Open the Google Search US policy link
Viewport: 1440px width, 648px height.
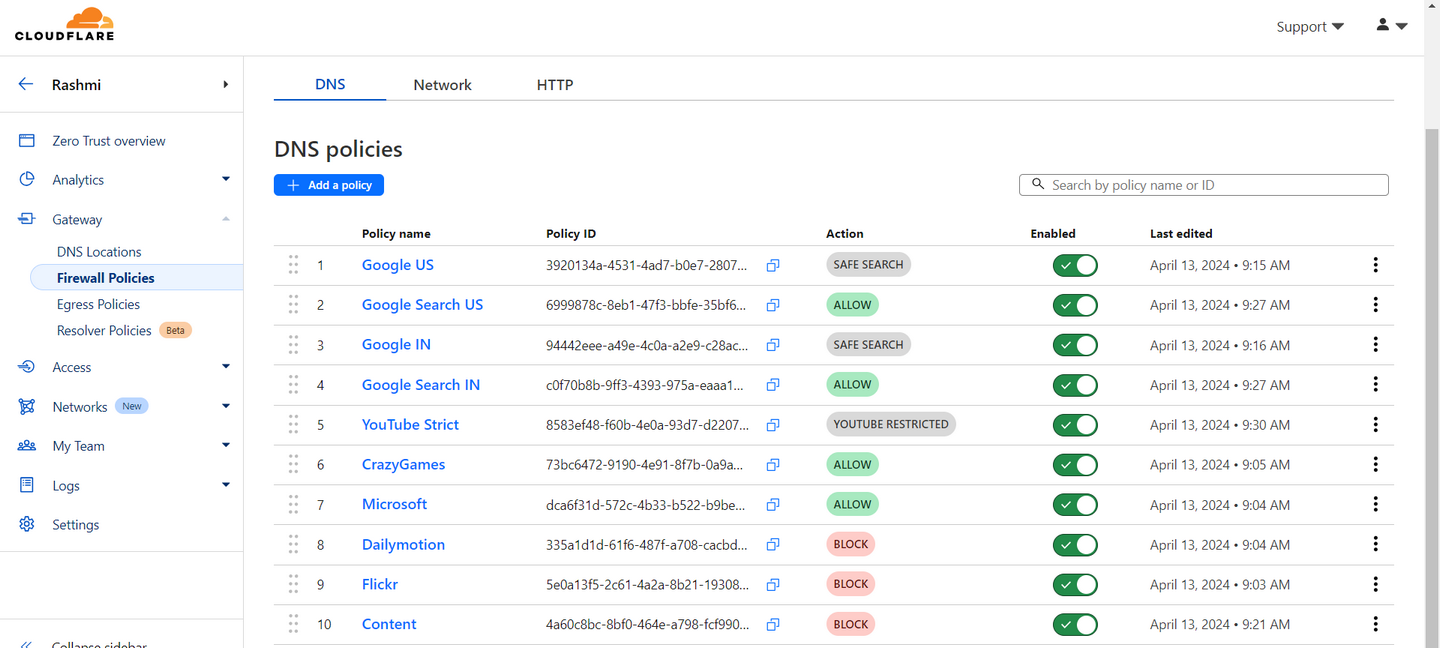pyautogui.click(x=422, y=305)
